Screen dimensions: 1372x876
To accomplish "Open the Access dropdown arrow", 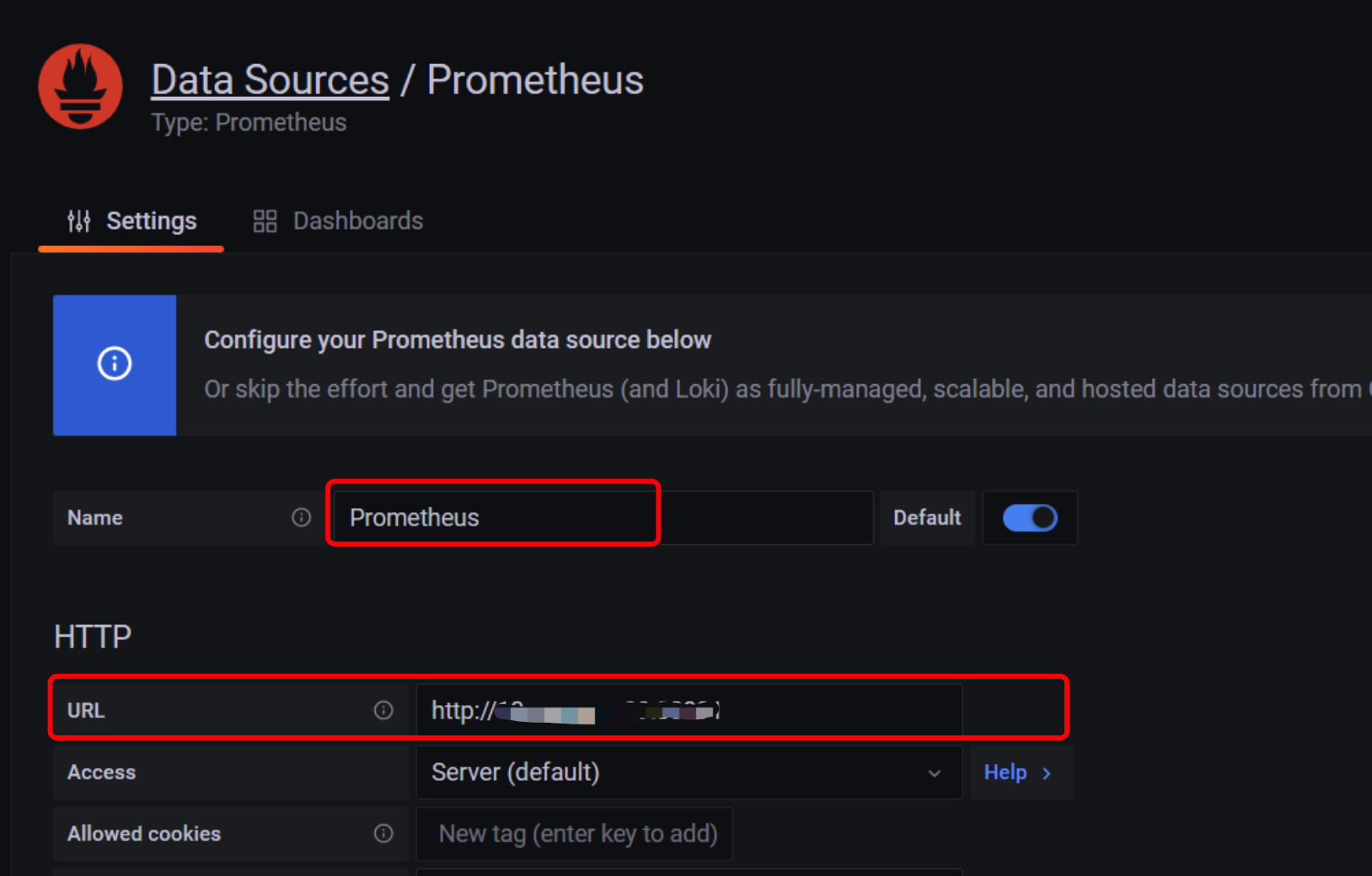I will tap(934, 773).
